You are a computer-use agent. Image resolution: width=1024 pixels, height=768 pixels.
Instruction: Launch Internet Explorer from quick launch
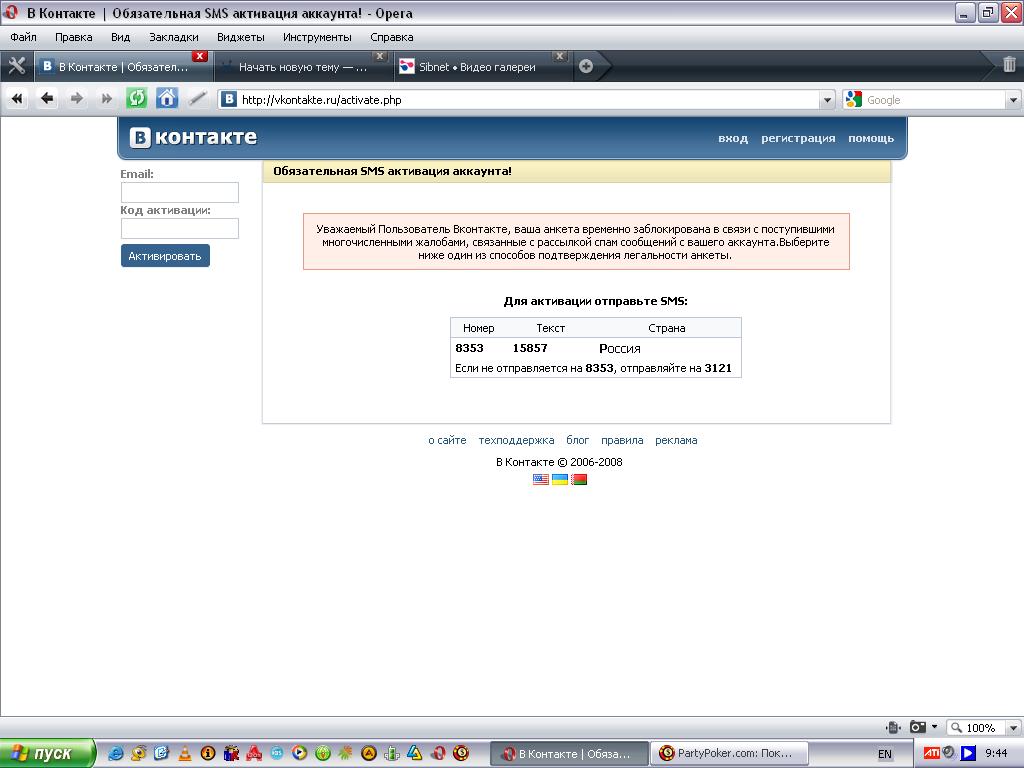tap(116, 754)
